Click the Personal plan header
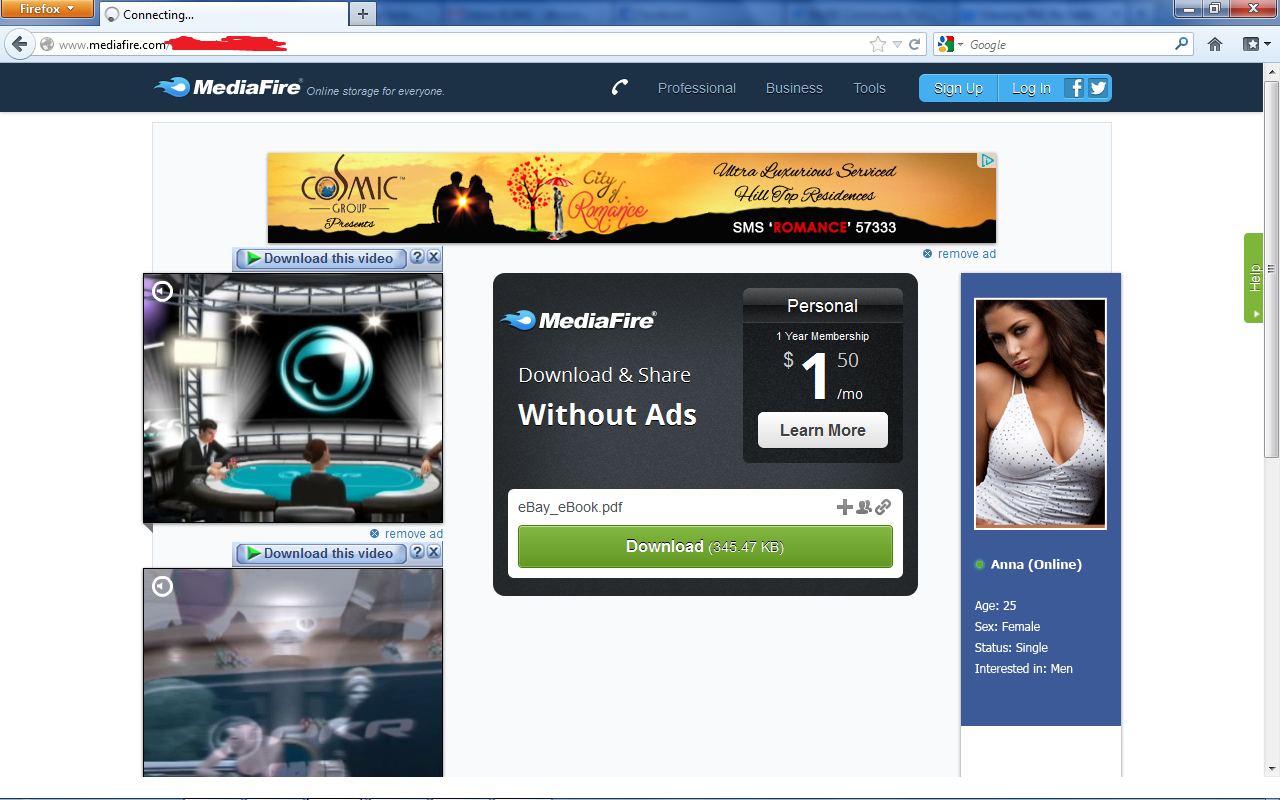 tap(822, 306)
